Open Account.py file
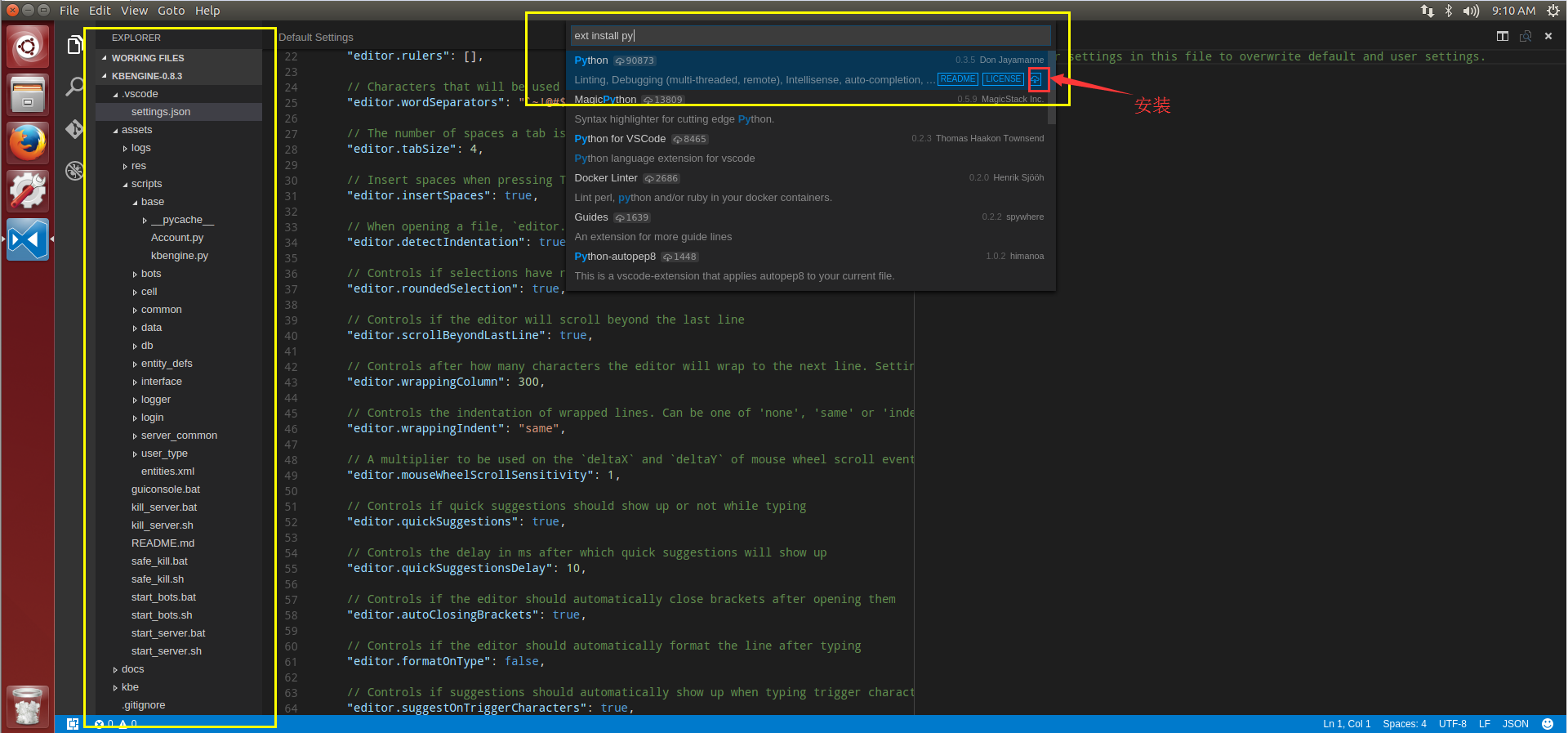Image resolution: width=1568 pixels, height=733 pixels. (179, 238)
